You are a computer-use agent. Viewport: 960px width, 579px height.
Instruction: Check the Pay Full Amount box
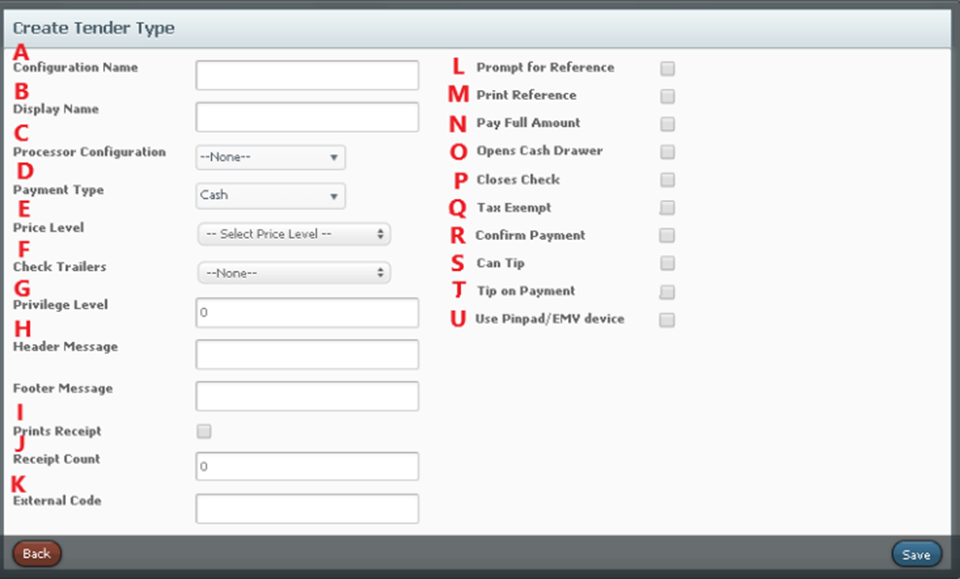667,124
